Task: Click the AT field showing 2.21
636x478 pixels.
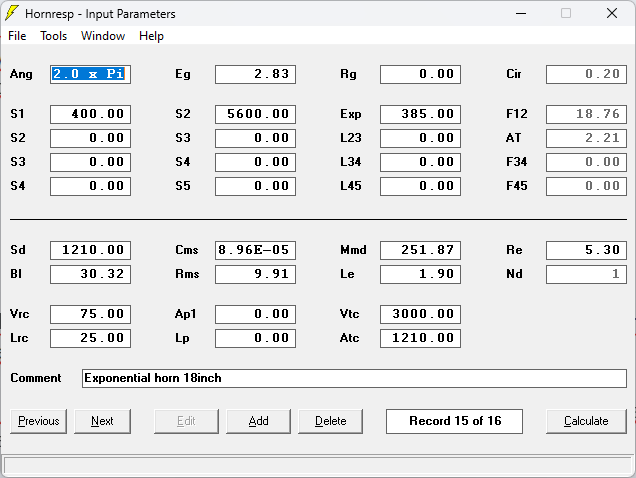Action: (586, 138)
